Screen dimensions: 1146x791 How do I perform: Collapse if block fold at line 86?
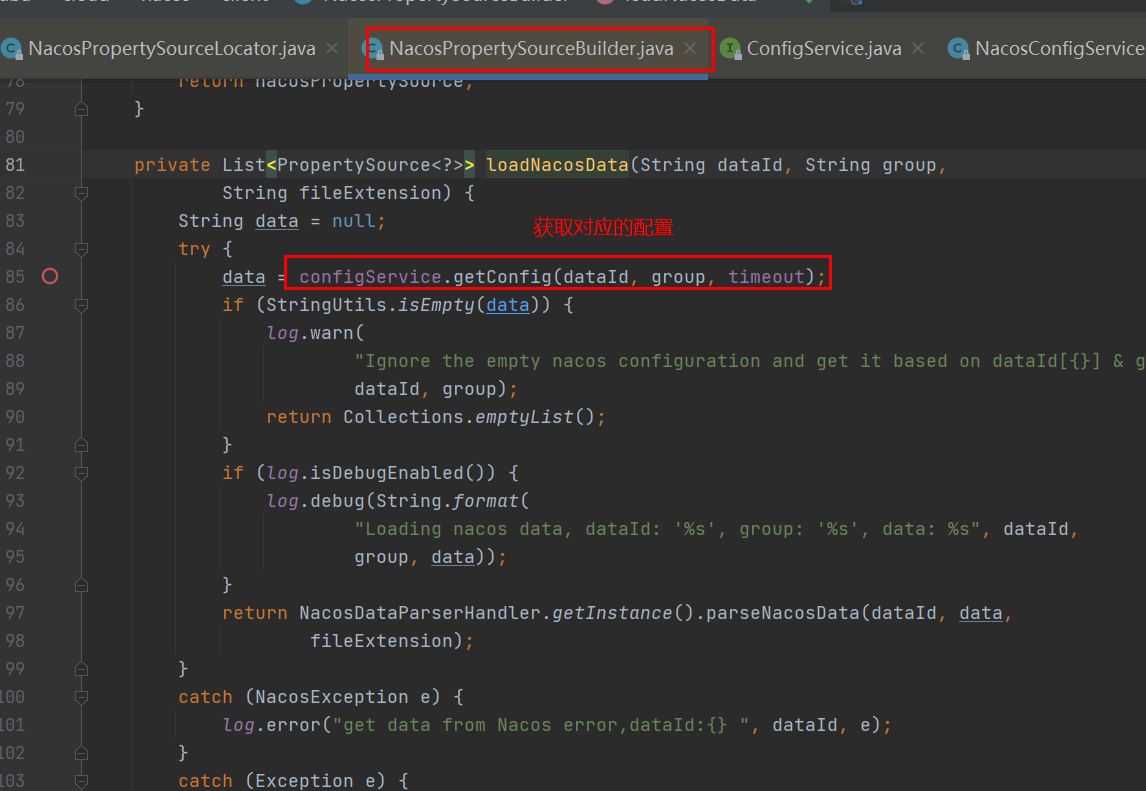coord(81,305)
